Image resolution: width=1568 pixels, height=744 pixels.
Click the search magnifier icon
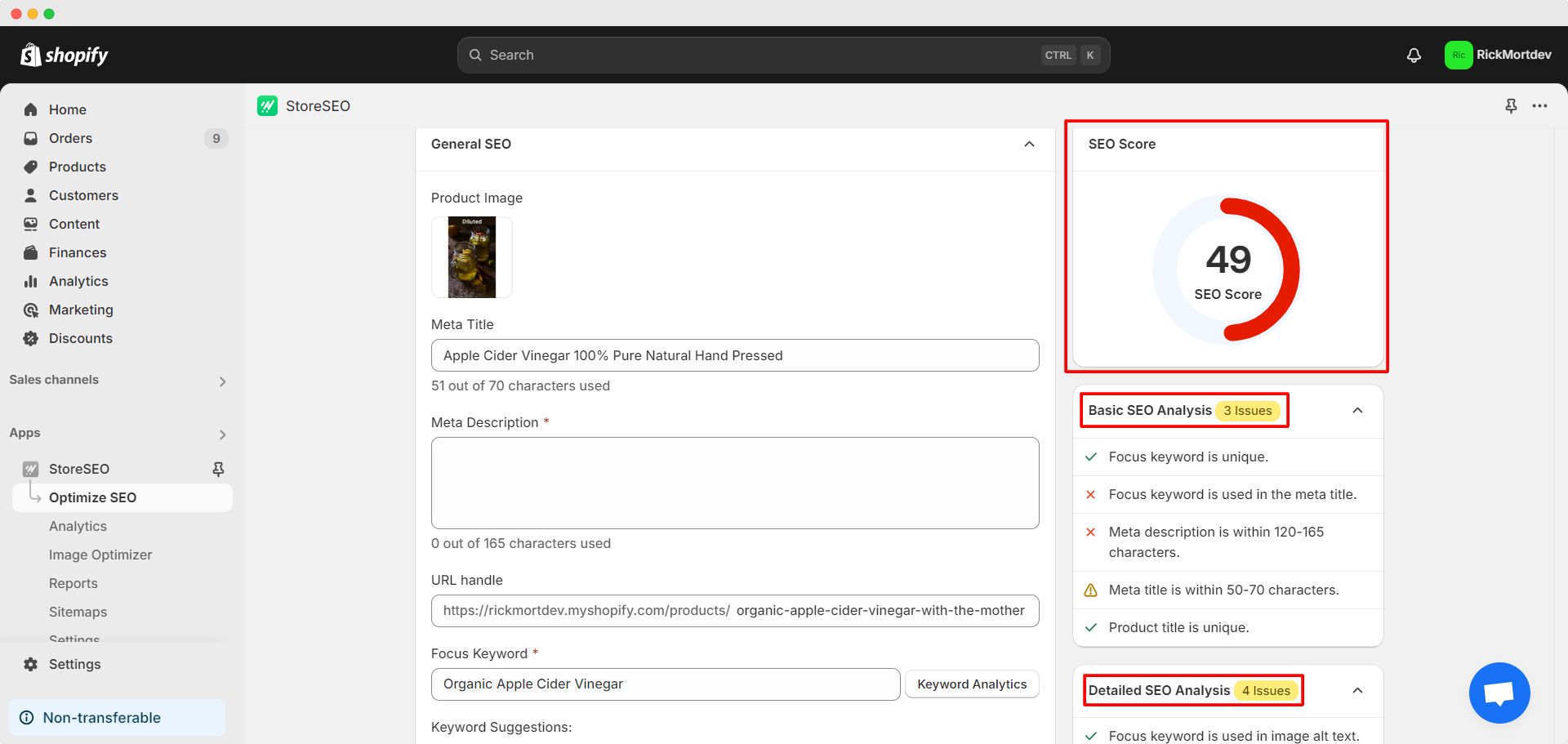[475, 55]
